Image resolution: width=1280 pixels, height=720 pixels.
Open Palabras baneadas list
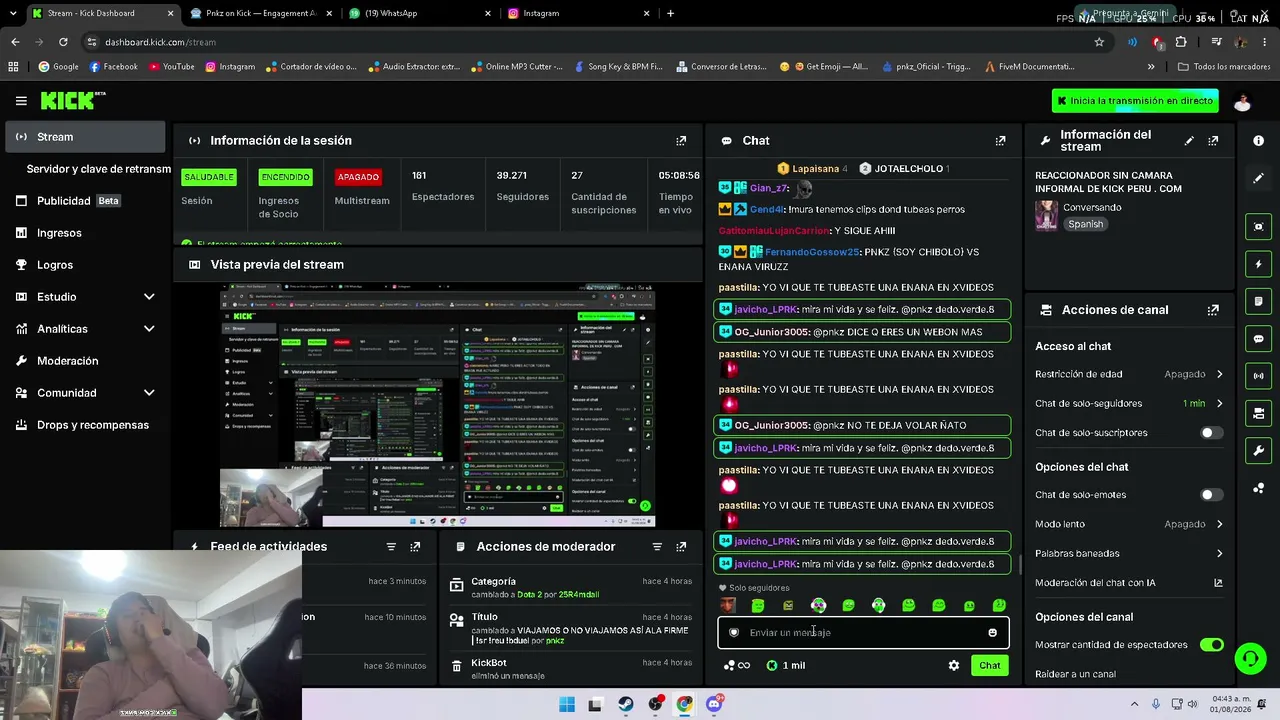pyautogui.click(x=1129, y=553)
